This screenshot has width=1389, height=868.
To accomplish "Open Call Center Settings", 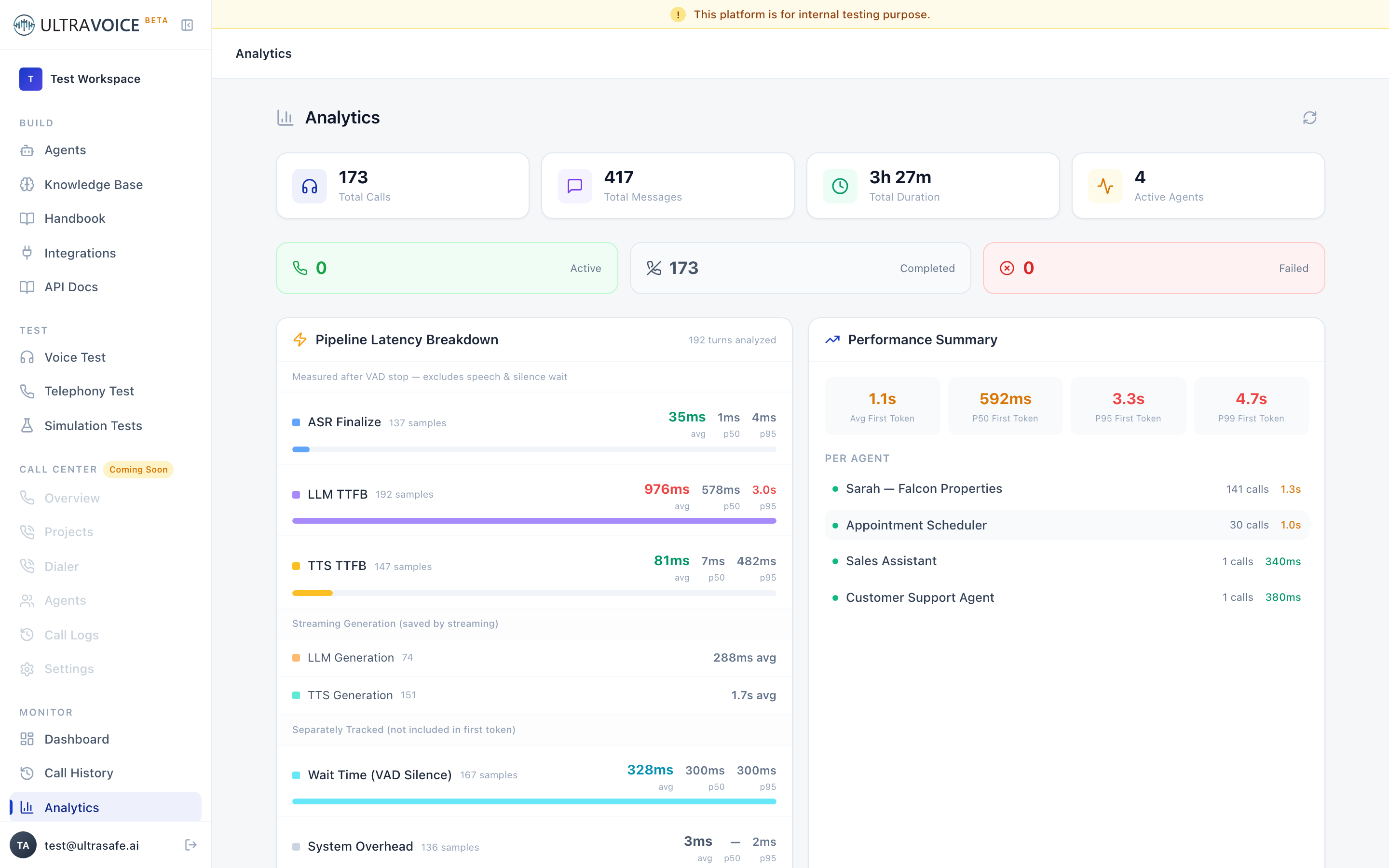I will [x=106, y=669].
